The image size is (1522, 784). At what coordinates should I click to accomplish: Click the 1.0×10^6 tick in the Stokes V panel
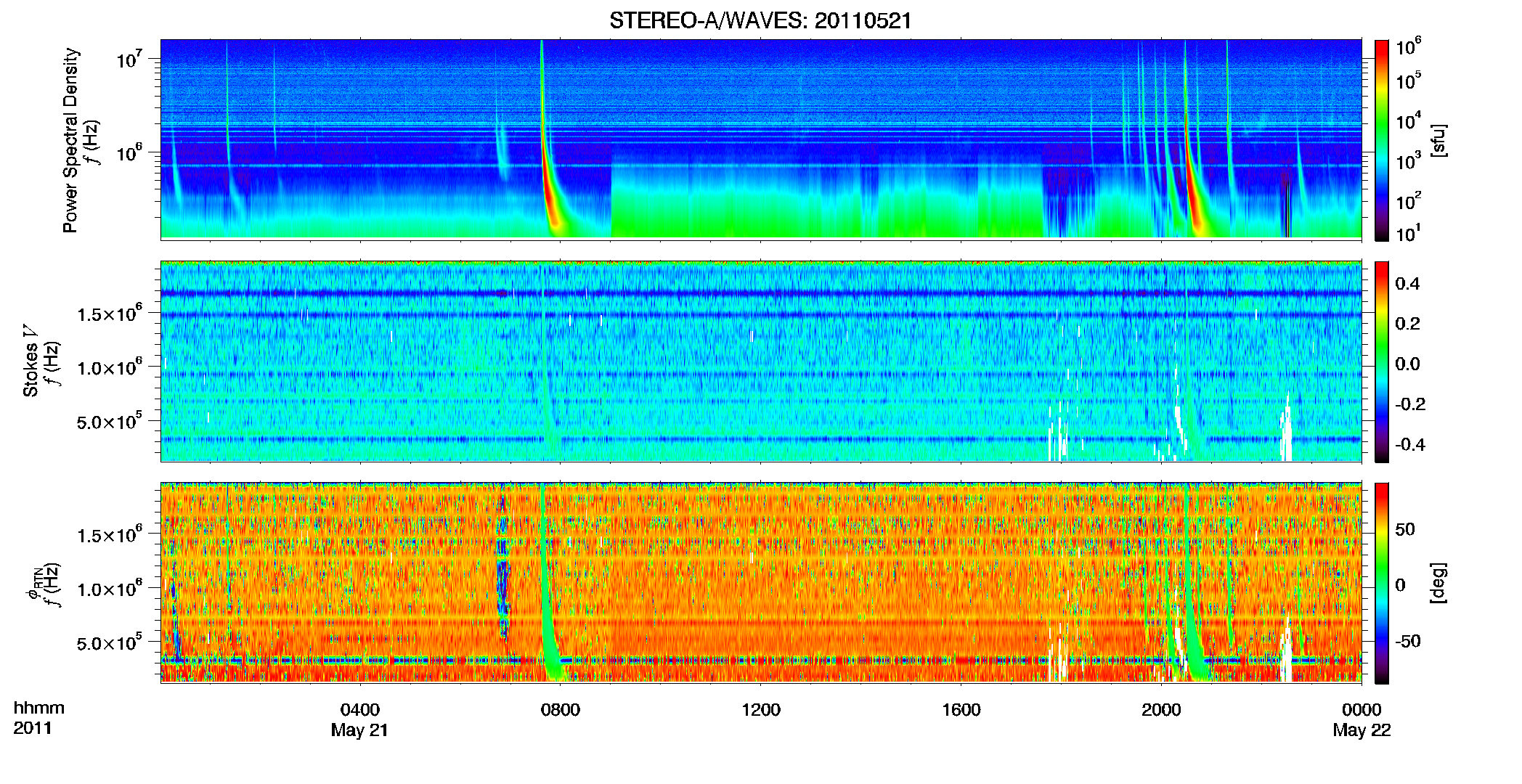tap(110, 367)
